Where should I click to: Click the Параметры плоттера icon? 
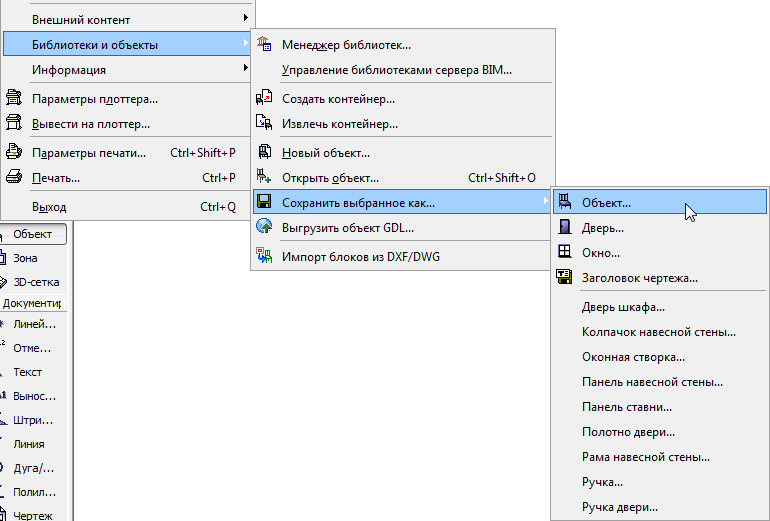(14, 98)
